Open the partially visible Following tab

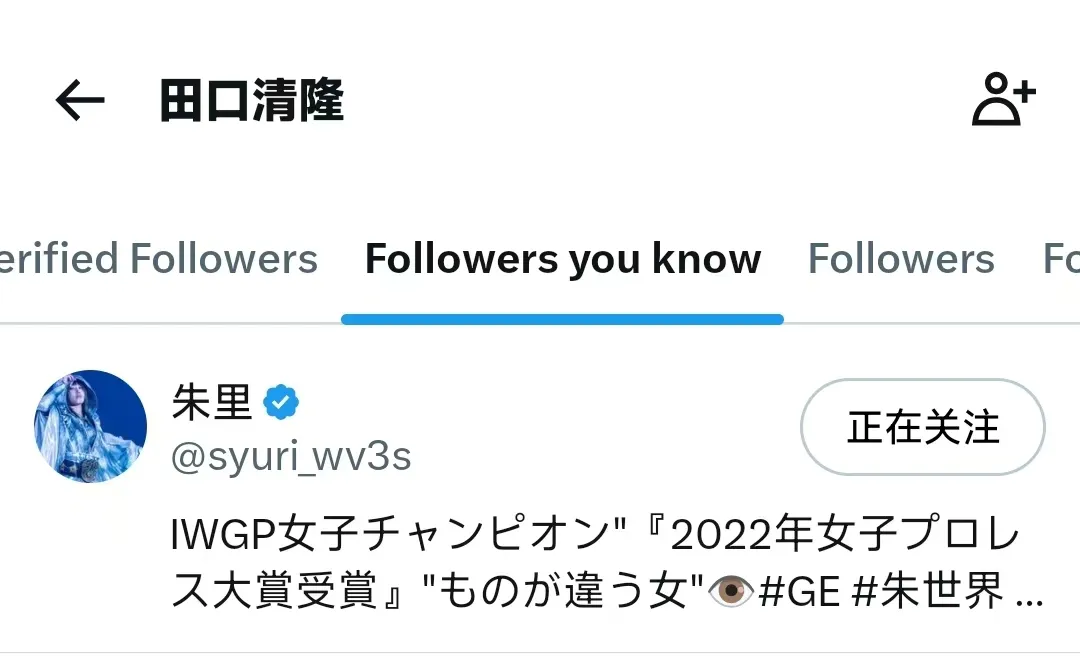point(1061,259)
